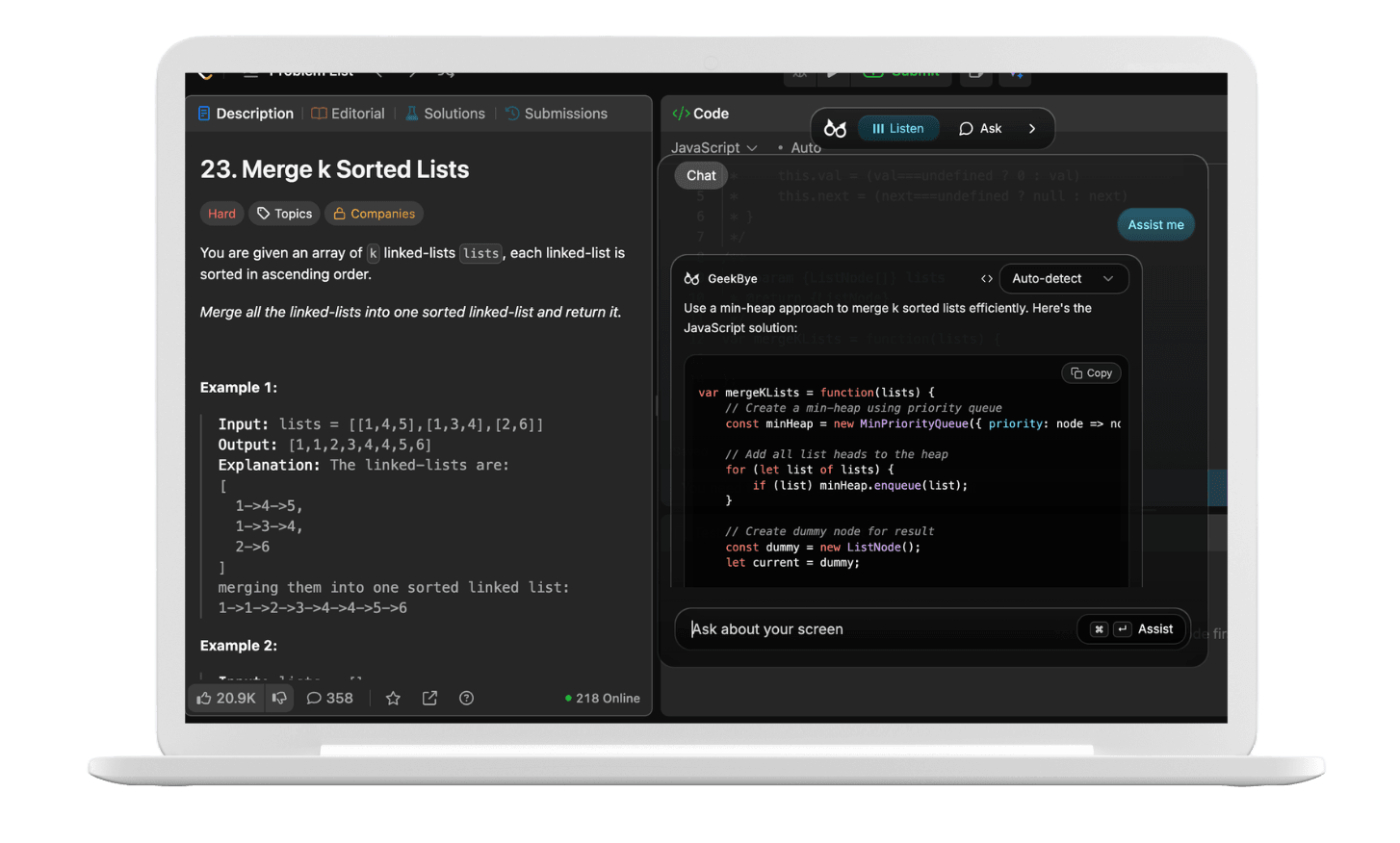Focus the Ask about your screen field
Image resolution: width=1400 pixels, height=843 pixels.
(x=876, y=629)
